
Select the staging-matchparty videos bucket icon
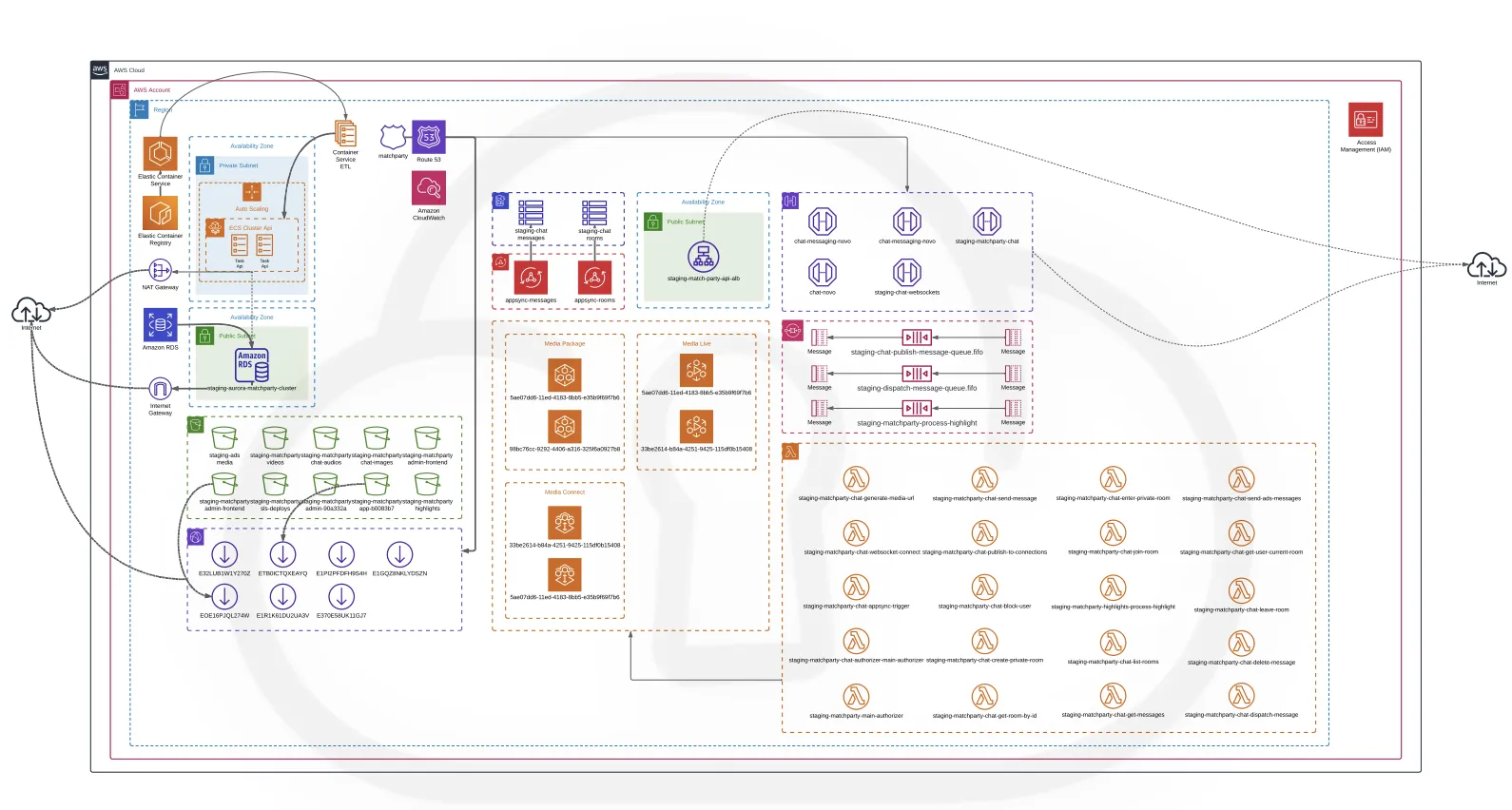[275, 438]
